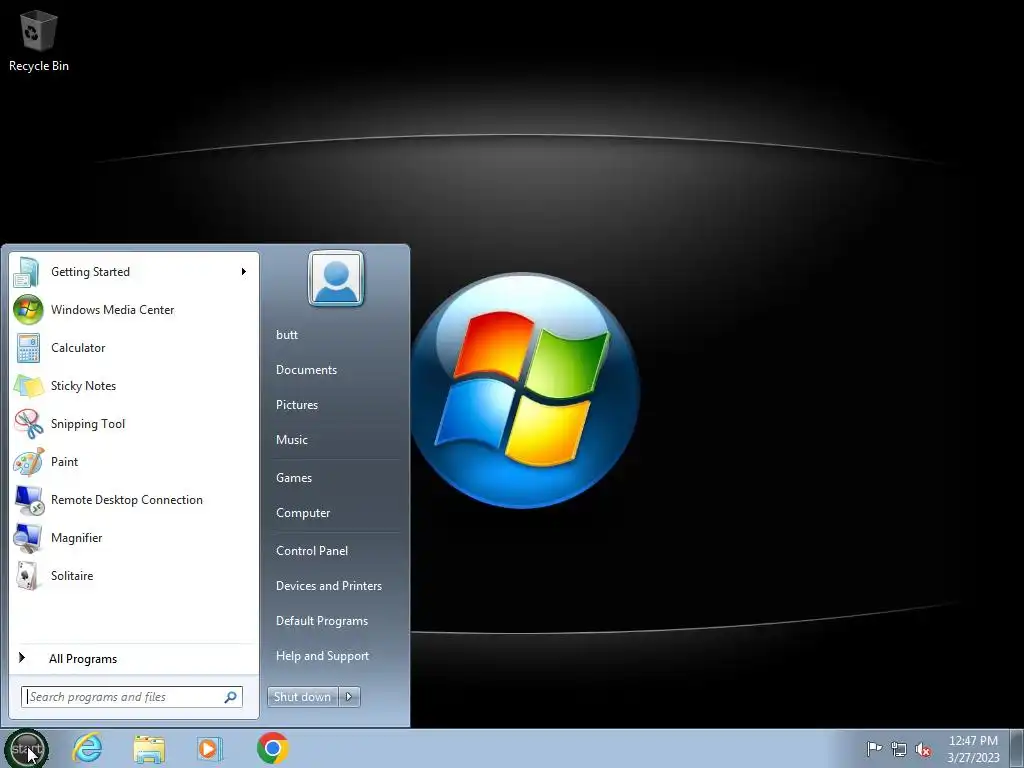1024x768 pixels.
Task: Click the muted volume tray icon
Action: click(x=923, y=749)
